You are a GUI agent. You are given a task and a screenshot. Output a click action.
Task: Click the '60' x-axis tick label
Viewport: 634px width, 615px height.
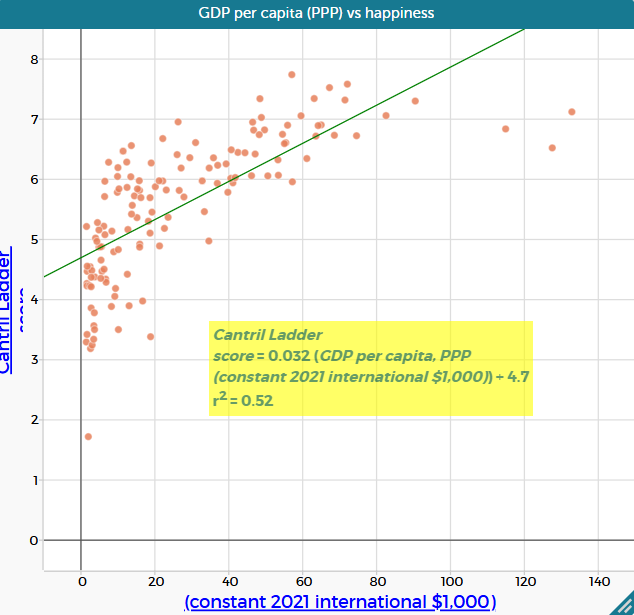pos(302,581)
